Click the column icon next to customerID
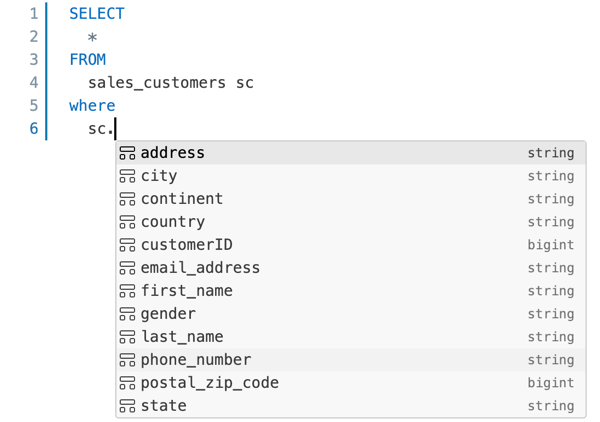Image resolution: width=600 pixels, height=422 pixels. tap(127, 245)
